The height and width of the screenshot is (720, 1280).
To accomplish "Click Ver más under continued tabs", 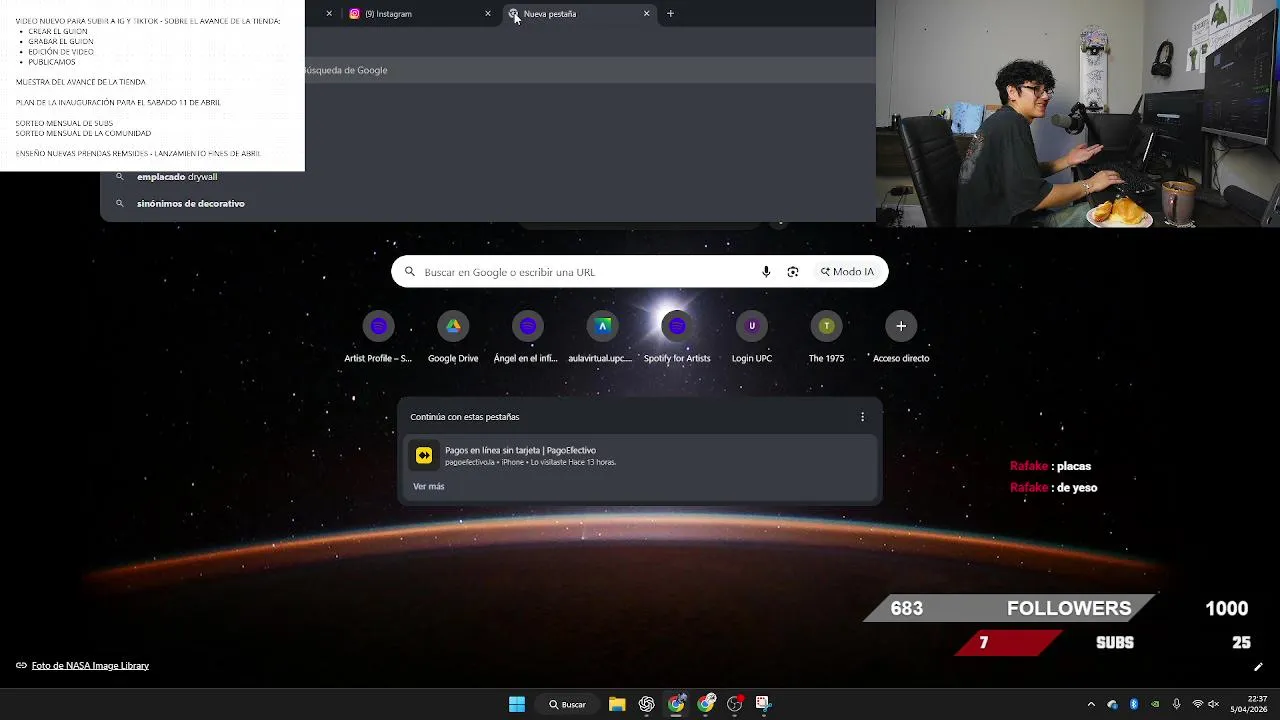I will pyautogui.click(x=429, y=486).
